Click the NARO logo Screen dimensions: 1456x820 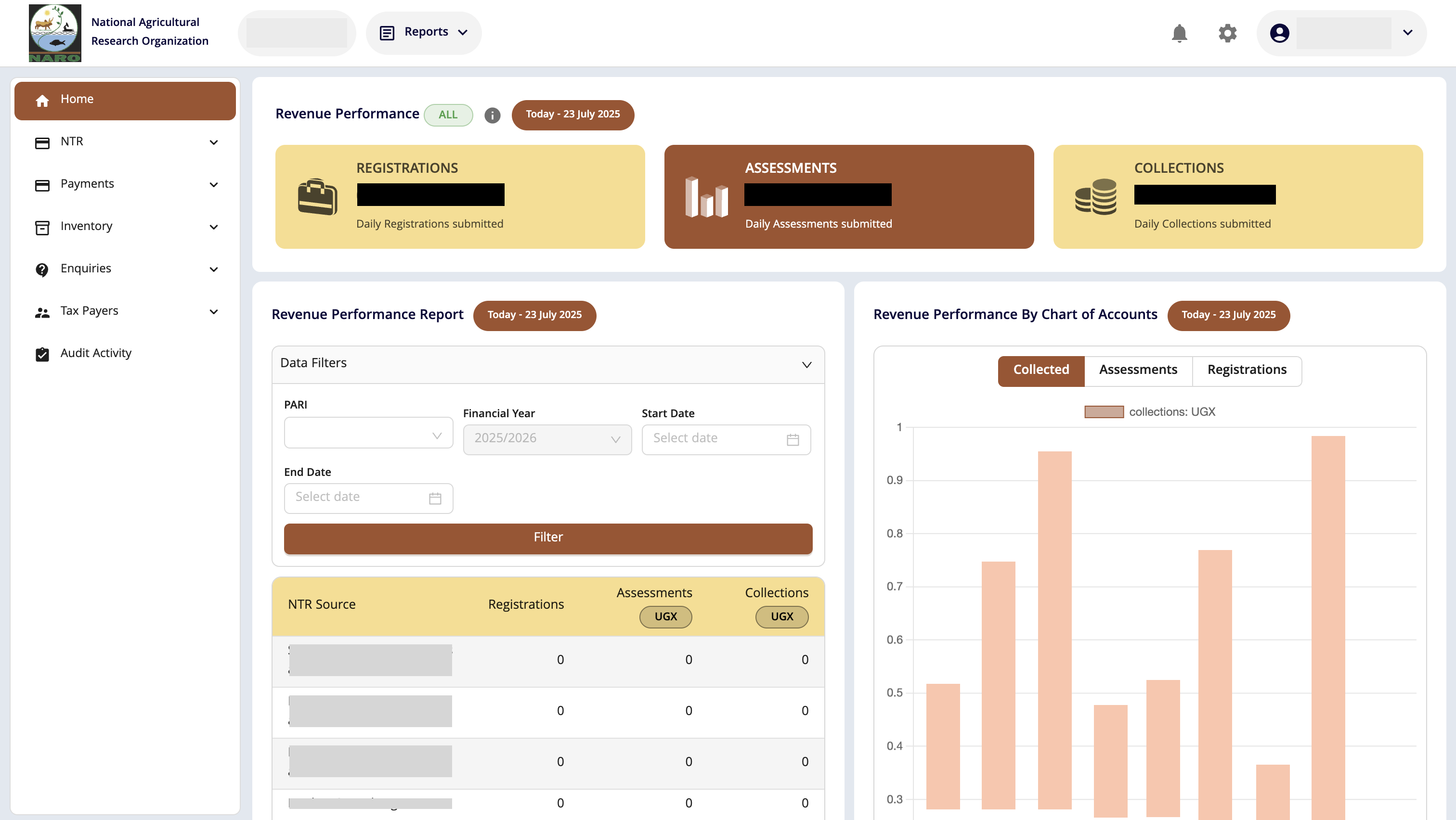(55, 33)
